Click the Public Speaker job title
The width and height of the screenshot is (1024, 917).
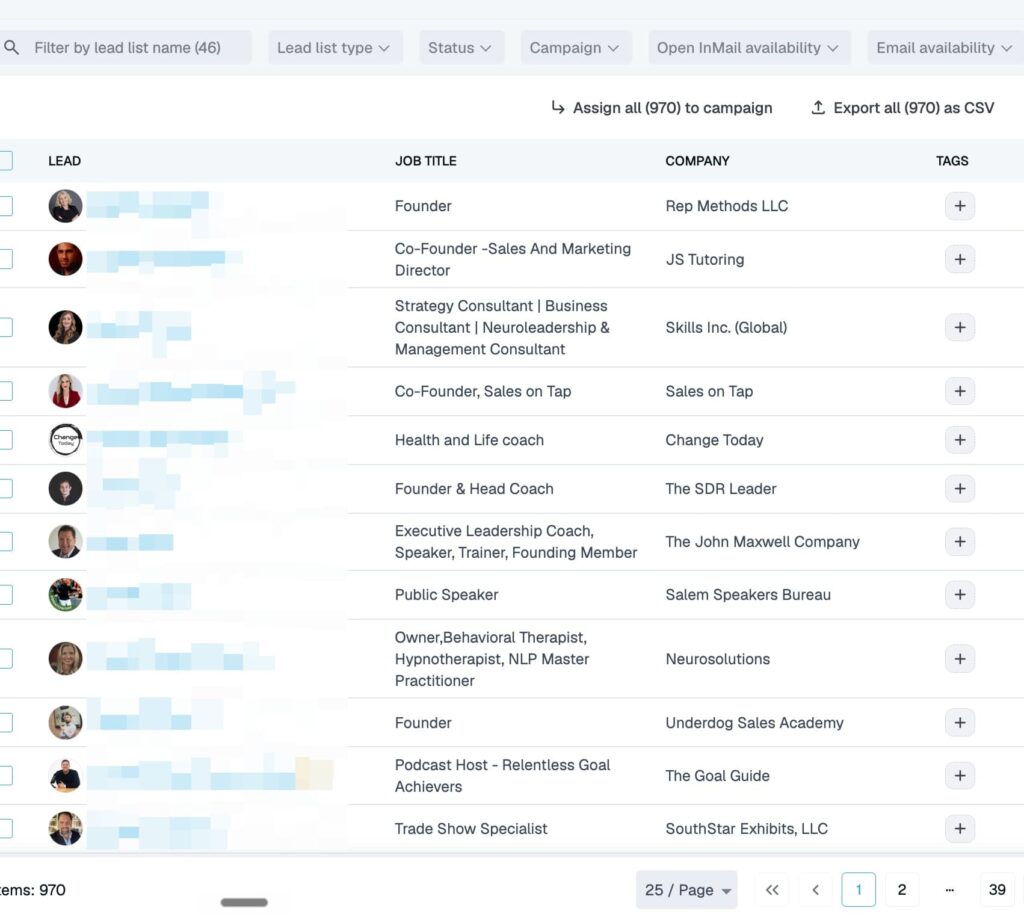446,594
